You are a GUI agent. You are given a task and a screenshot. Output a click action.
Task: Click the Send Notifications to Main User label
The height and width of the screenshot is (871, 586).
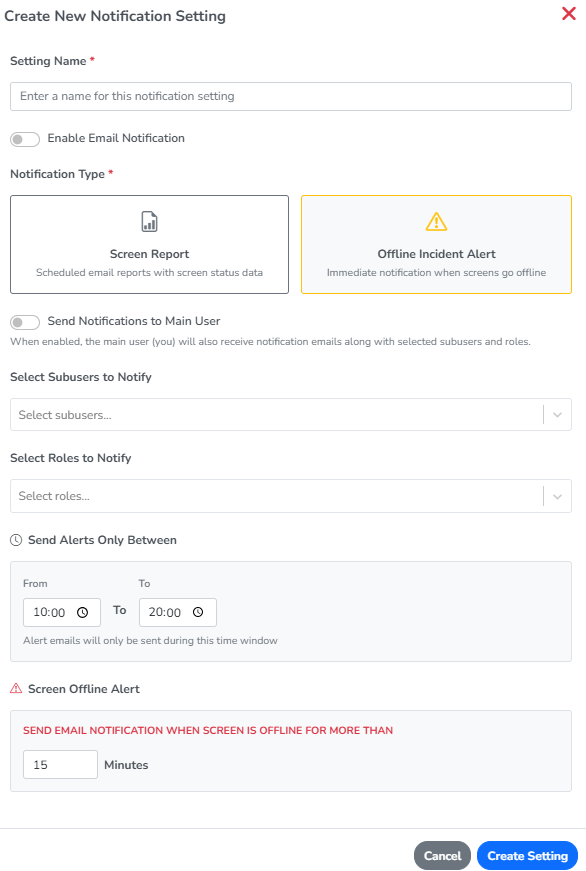[134, 321]
